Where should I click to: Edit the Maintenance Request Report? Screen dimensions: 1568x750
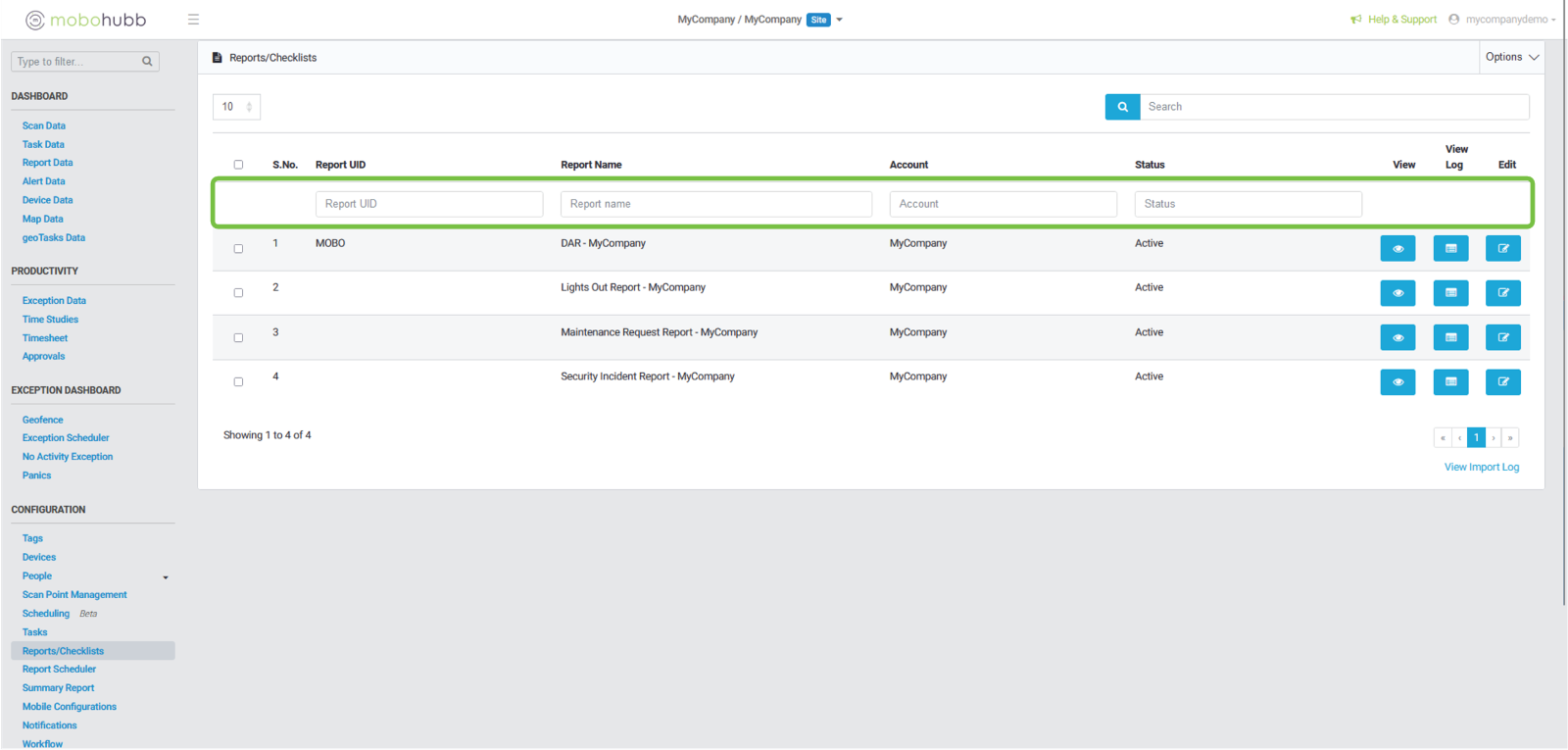[x=1502, y=337]
